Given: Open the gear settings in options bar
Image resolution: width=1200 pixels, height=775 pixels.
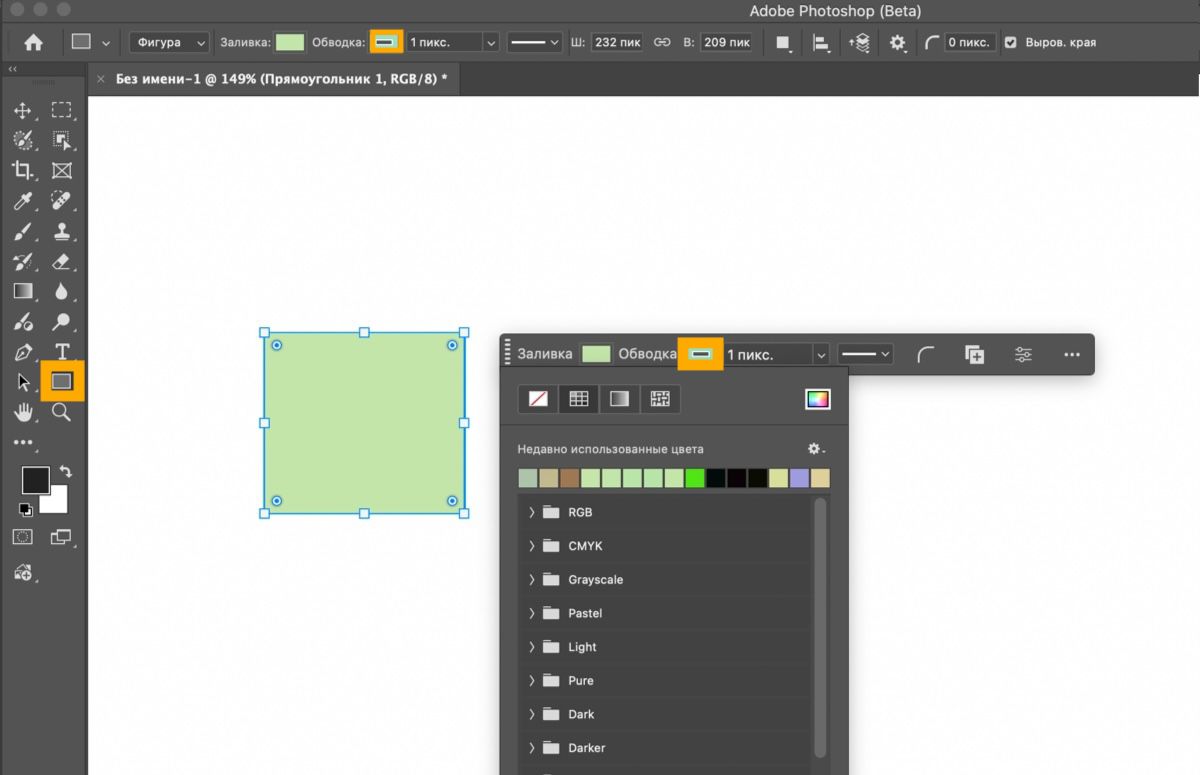Looking at the screenshot, I should (x=898, y=42).
